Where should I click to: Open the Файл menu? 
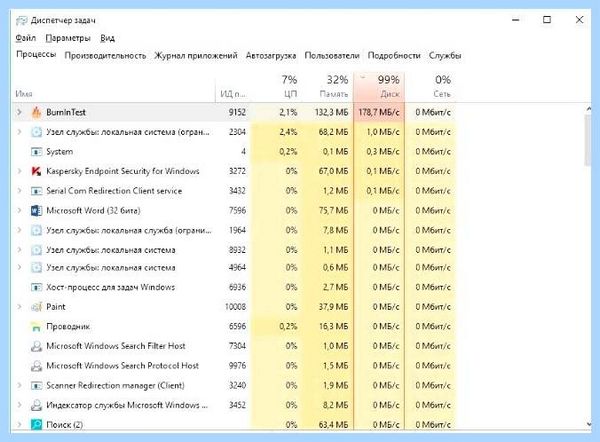coord(26,38)
